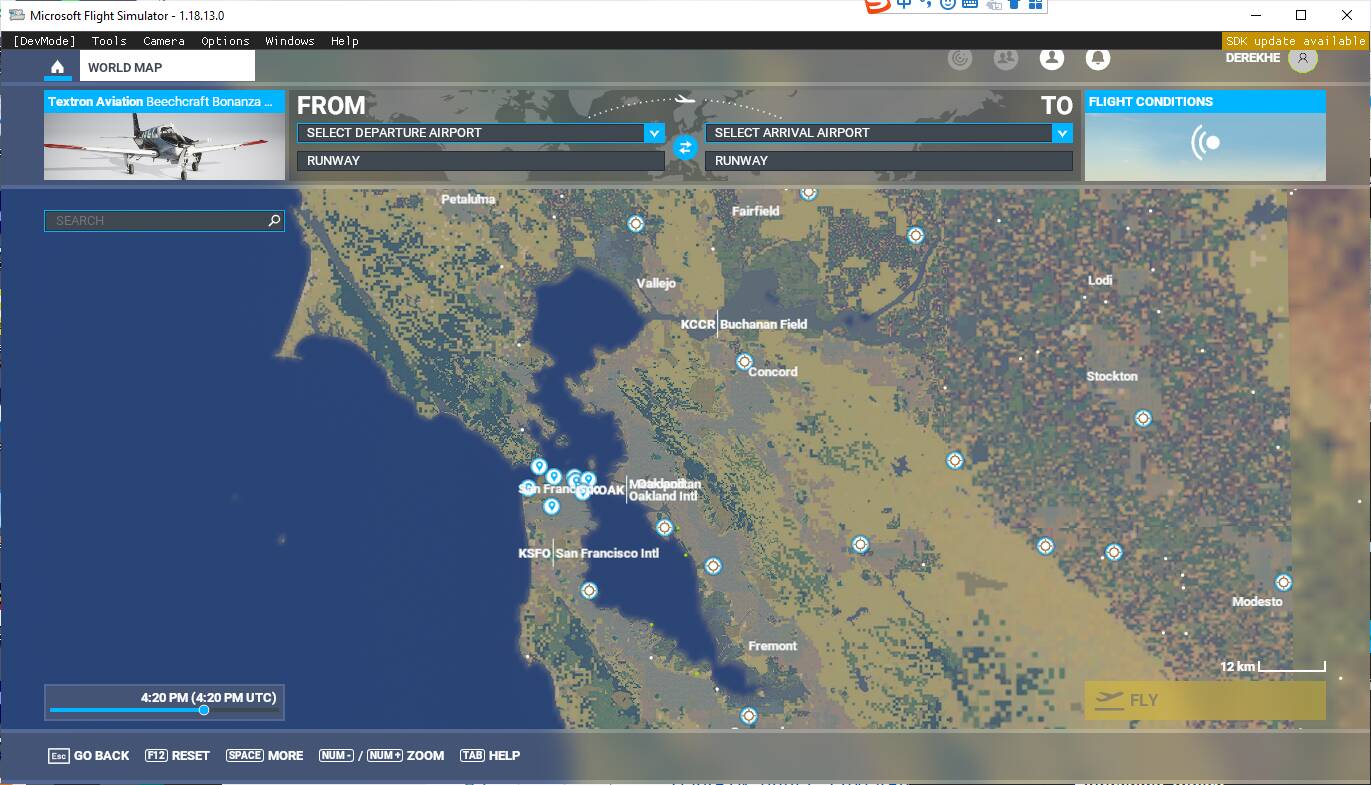Viewport: 1371px width, 785px height.
Task: Click the swap departure and arrival icon
Action: 685,147
